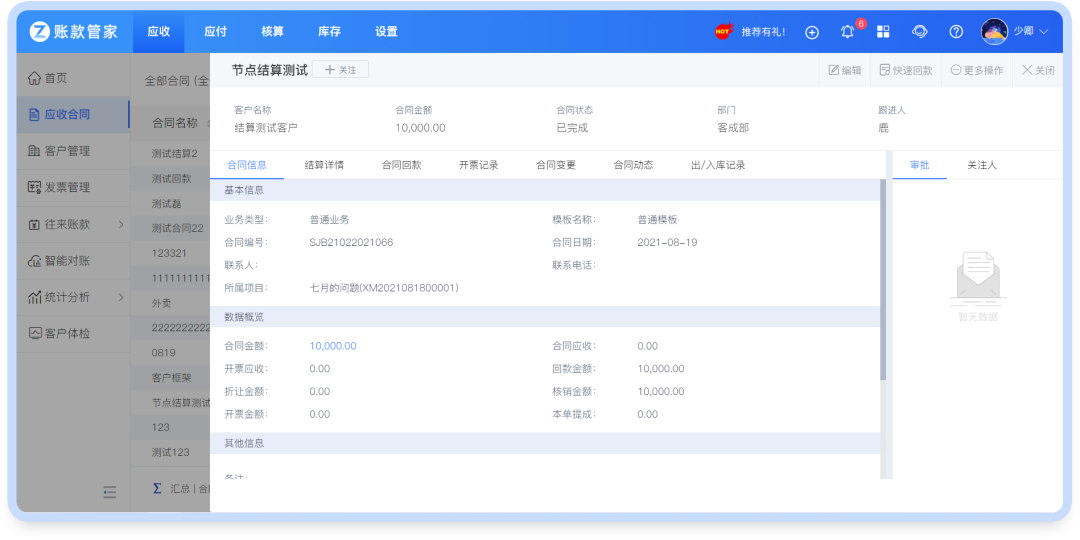Switch to the 合同回款 tab
The width and height of the screenshot is (1080, 540).
(x=401, y=165)
